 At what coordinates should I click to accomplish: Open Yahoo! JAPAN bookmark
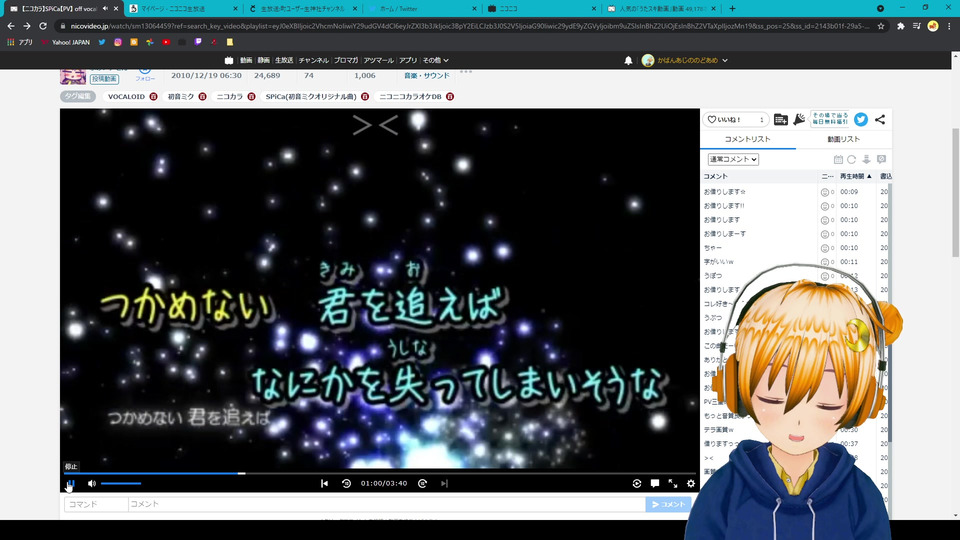click(x=66, y=42)
